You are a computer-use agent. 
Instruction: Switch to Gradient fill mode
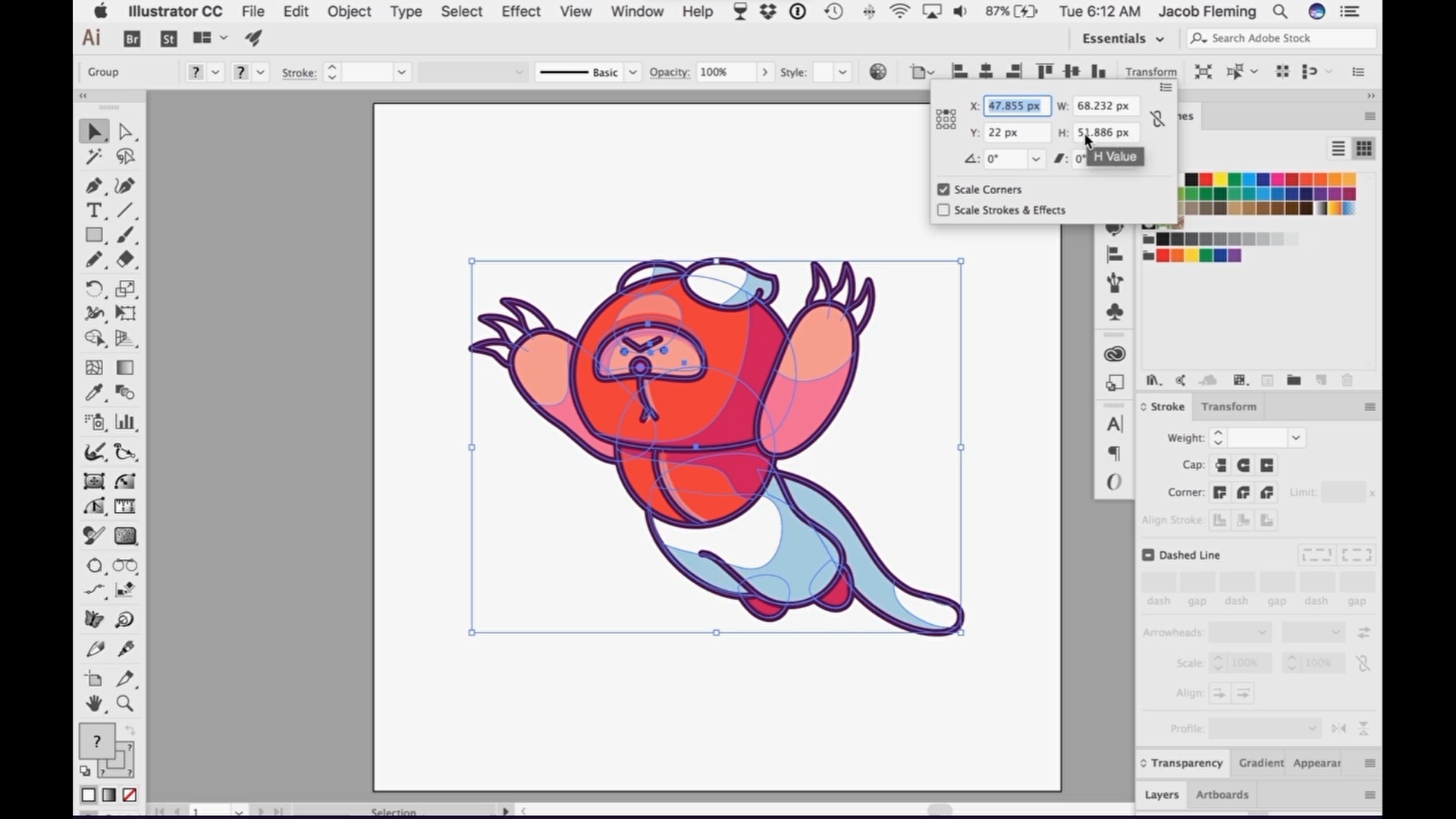[109, 795]
